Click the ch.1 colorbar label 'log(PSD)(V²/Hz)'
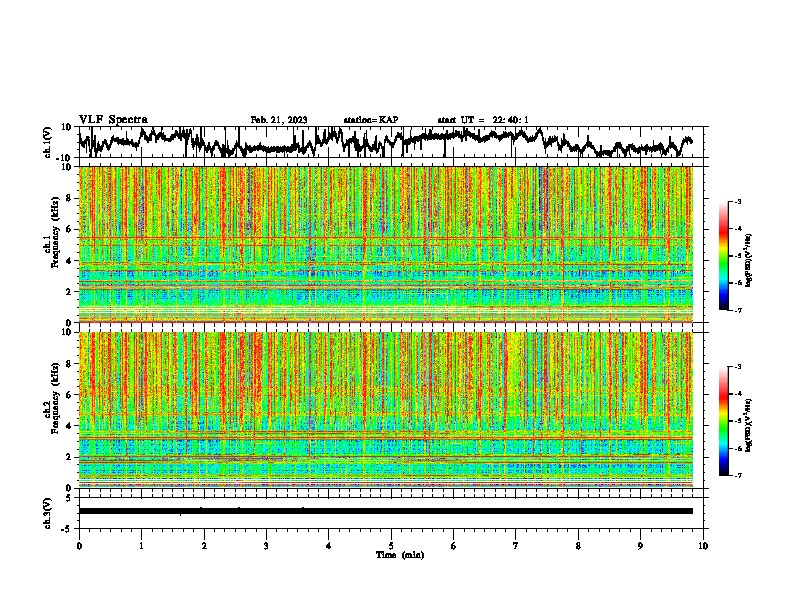The image size is (792, 612). point(748,261)
